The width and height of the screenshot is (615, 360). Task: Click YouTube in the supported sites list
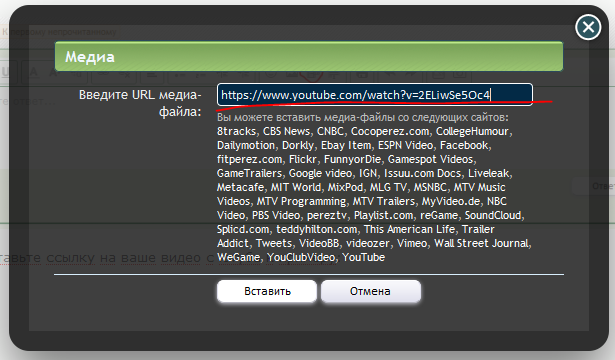(363, 257)
